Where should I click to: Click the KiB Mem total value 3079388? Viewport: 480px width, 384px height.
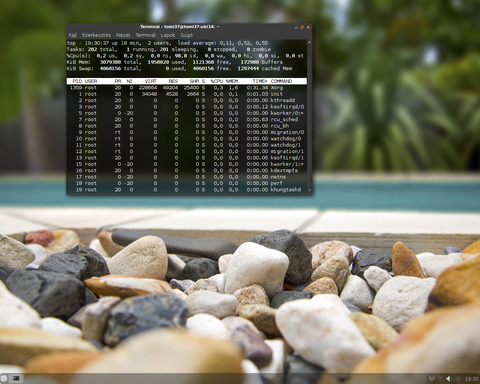pyautogui.click(x=110, y=62)
